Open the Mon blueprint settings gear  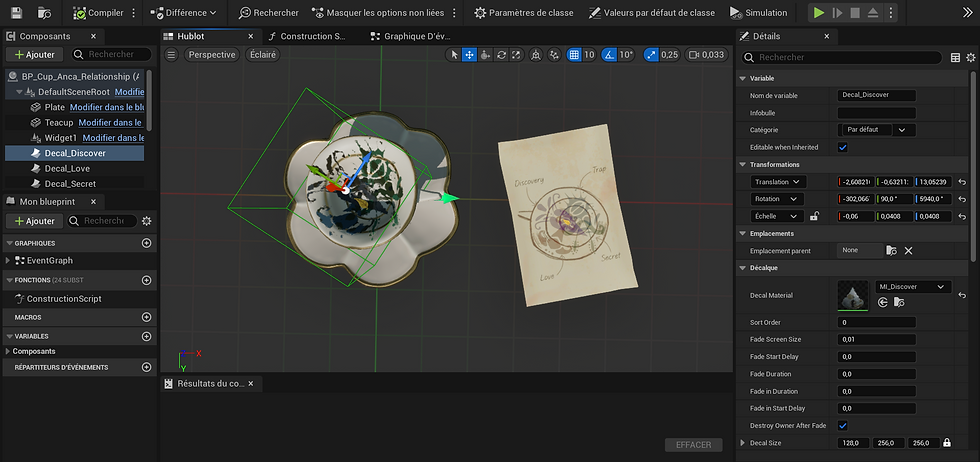coord(147,220)
